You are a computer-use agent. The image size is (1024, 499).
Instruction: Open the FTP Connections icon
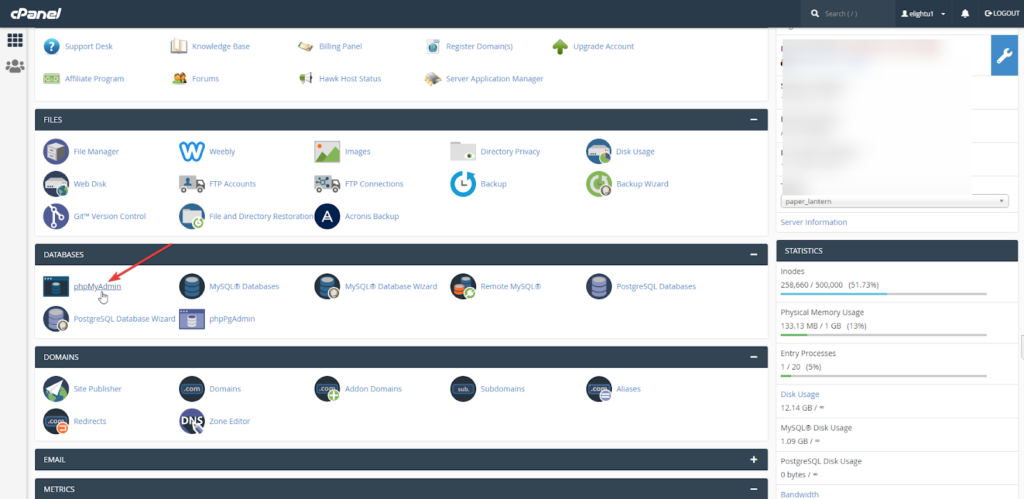tap(327, 184)
